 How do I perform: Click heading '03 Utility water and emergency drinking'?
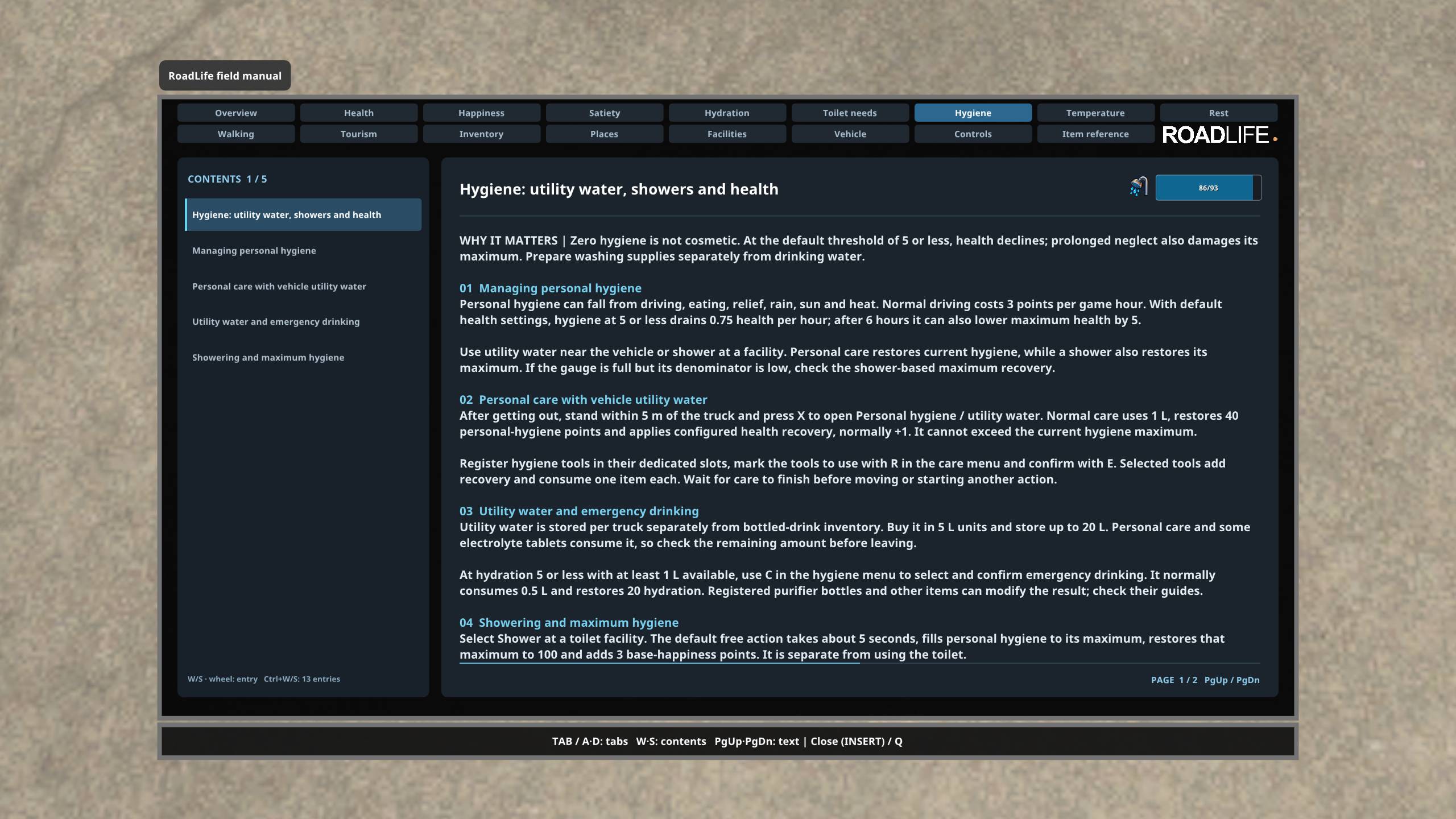click(579, 511)
